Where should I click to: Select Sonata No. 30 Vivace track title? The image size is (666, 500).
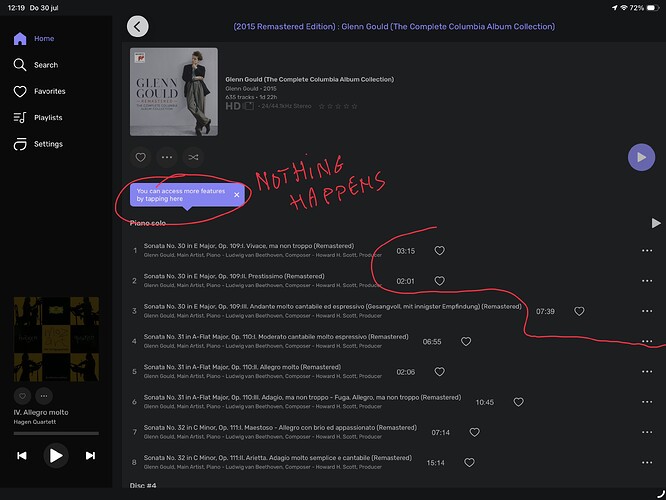pos(248,246)
